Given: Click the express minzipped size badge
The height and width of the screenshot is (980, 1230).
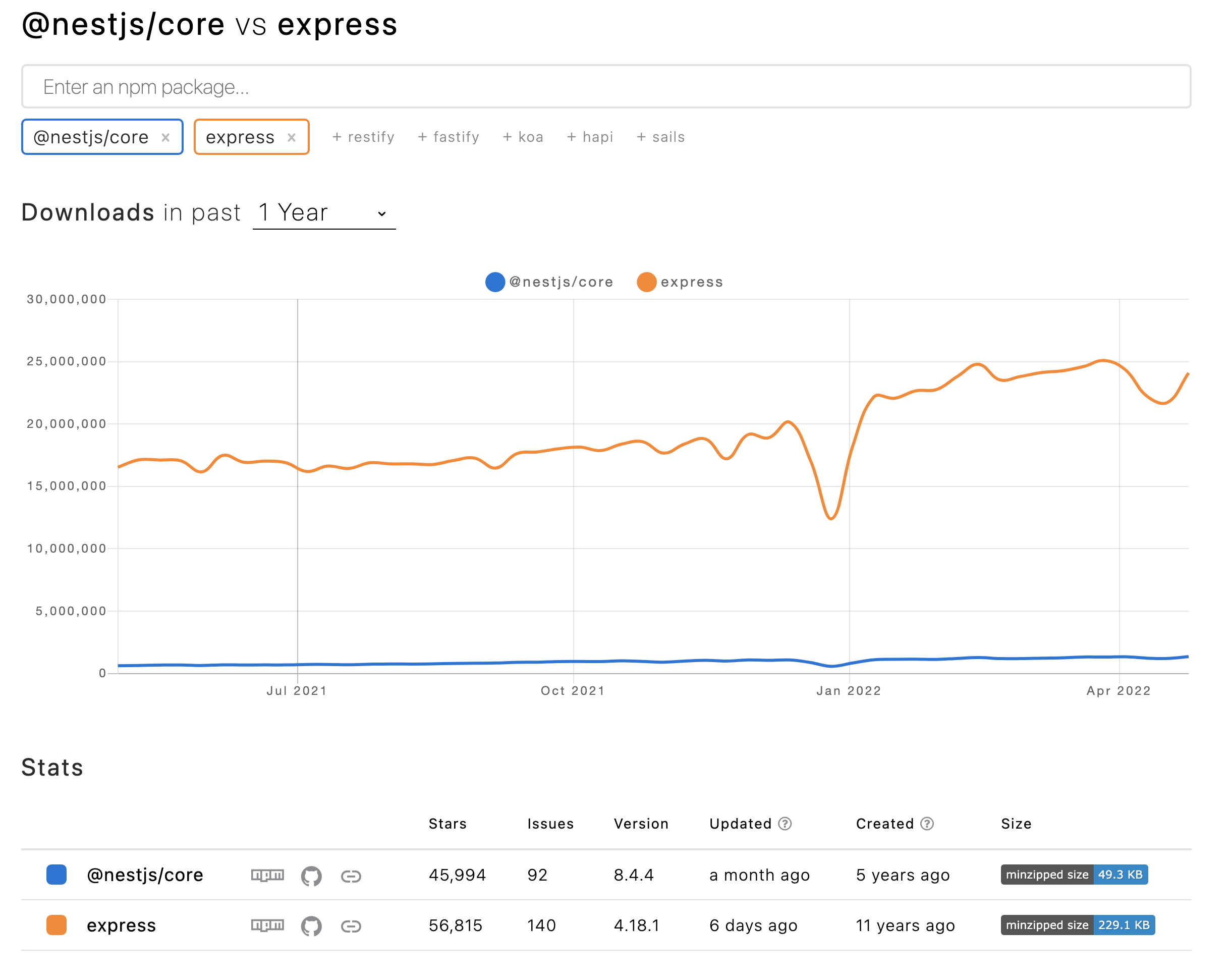Looking at the screenshot, I should [1078, 925].
